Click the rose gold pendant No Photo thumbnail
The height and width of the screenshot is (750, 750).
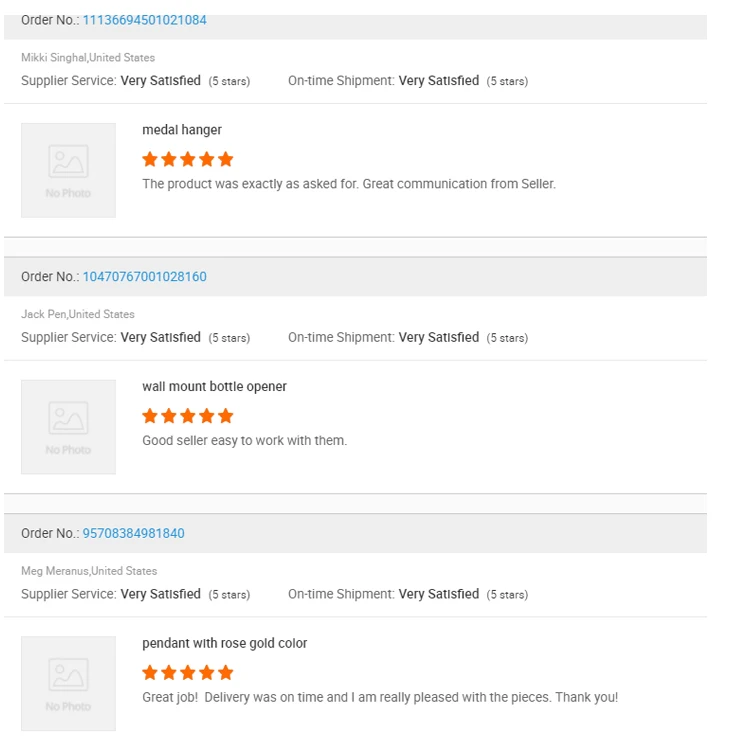tap(68, 684)
